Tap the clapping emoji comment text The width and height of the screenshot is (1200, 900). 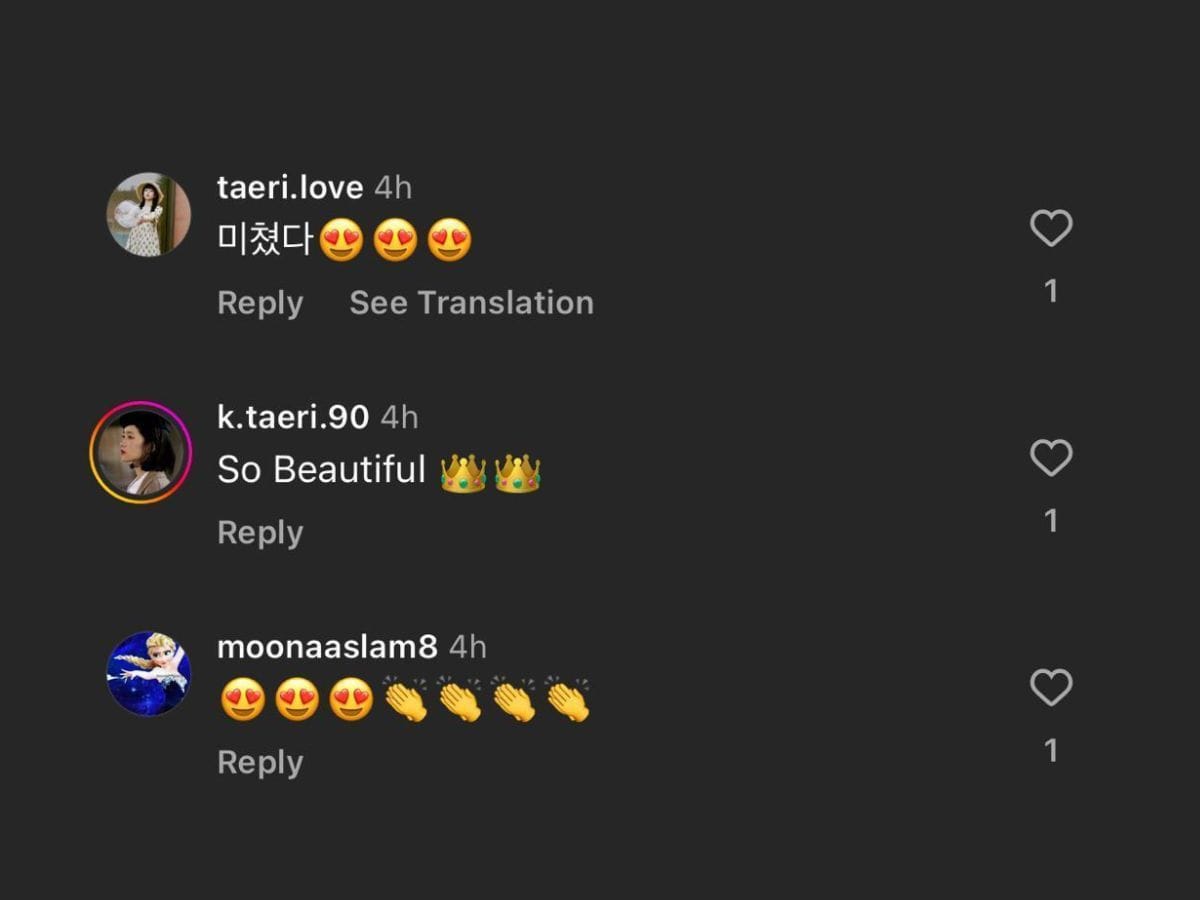404,700
